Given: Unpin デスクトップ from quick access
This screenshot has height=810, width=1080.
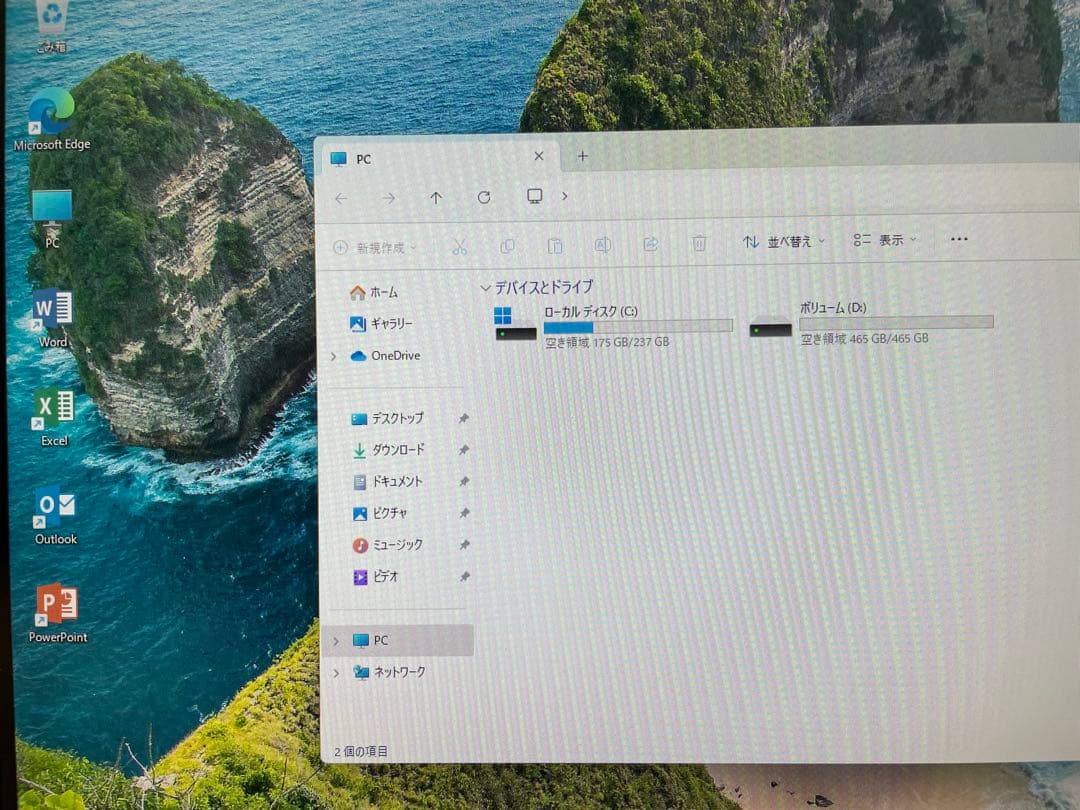Looking at the screenshot, I should coord(462,419).
